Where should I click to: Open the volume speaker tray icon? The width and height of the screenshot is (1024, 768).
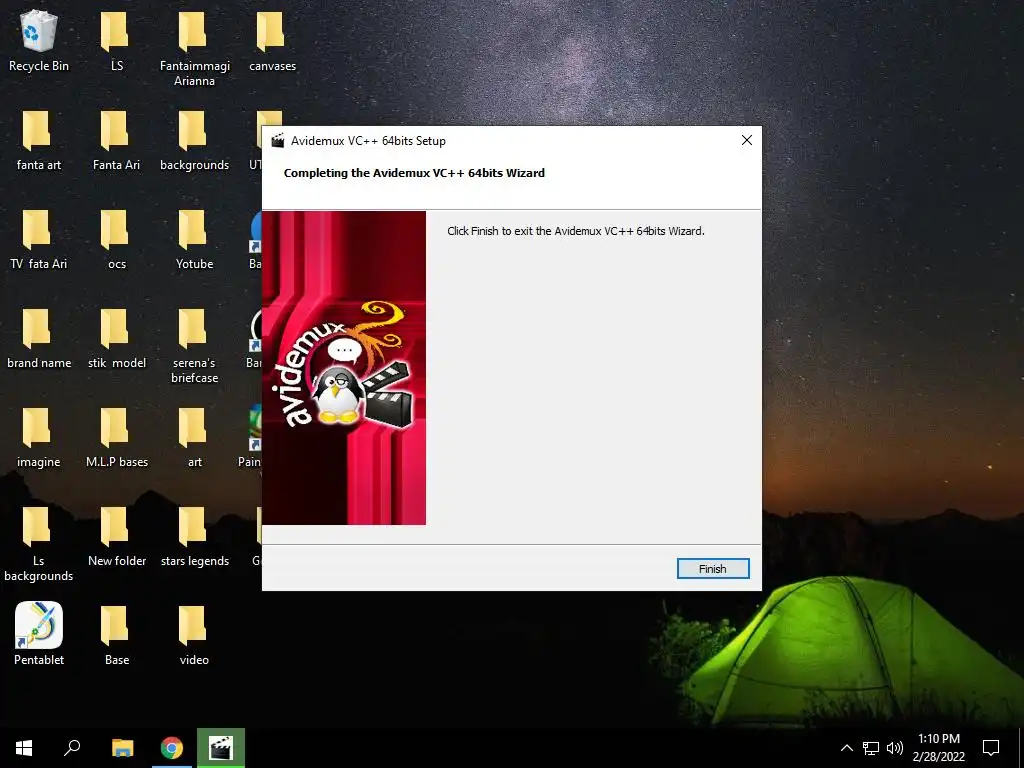click(895, 748)
